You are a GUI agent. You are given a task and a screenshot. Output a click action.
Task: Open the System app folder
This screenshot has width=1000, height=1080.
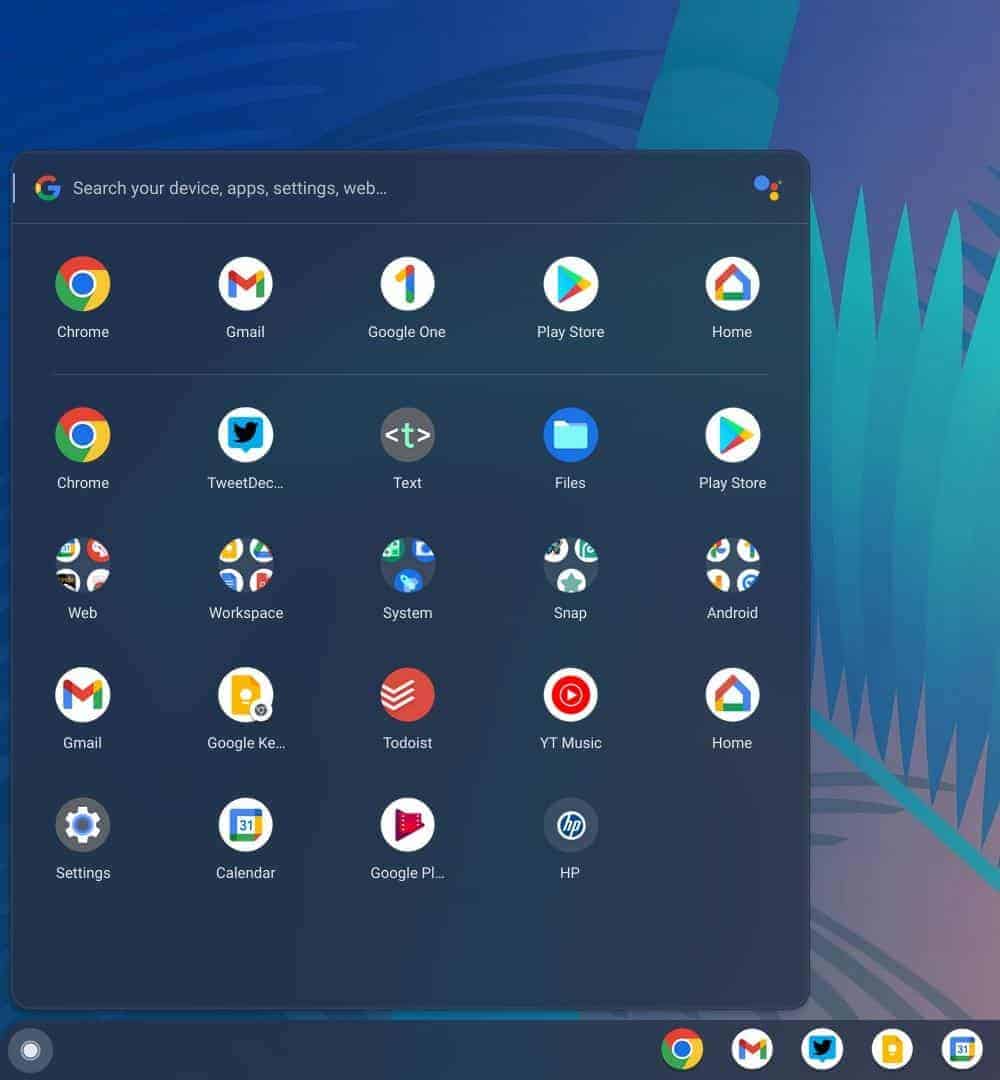click(x=407, y=565)
